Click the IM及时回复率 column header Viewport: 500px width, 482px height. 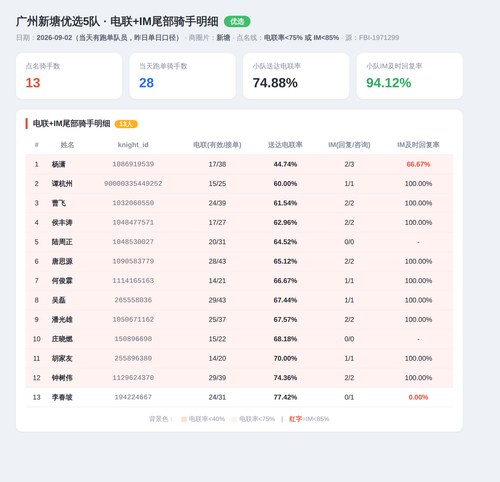click(x=418, y=145)
